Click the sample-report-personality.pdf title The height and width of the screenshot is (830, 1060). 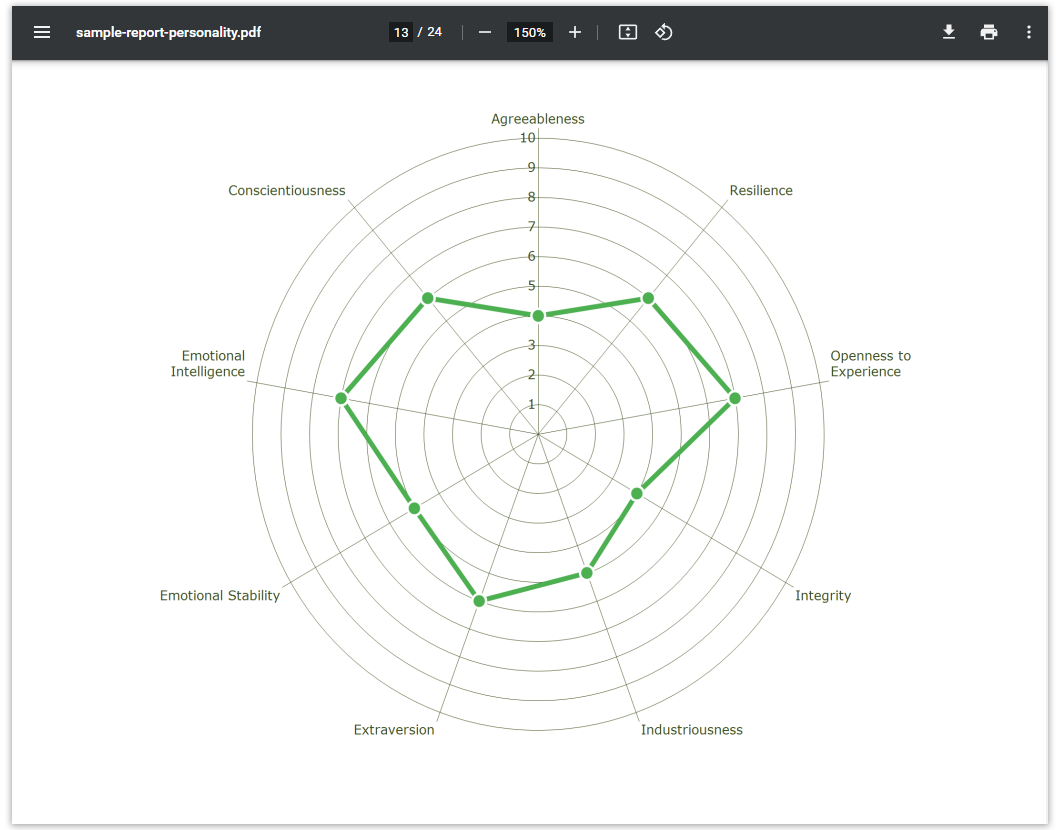(x=169, y=32)
